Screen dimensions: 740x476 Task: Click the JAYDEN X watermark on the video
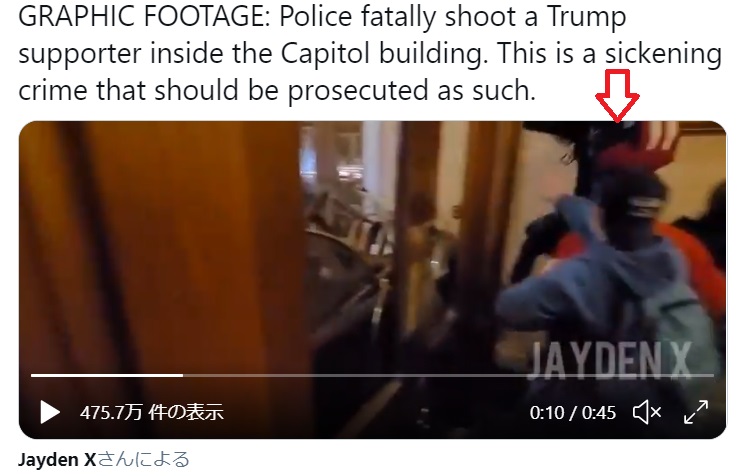tap(609, 361)
